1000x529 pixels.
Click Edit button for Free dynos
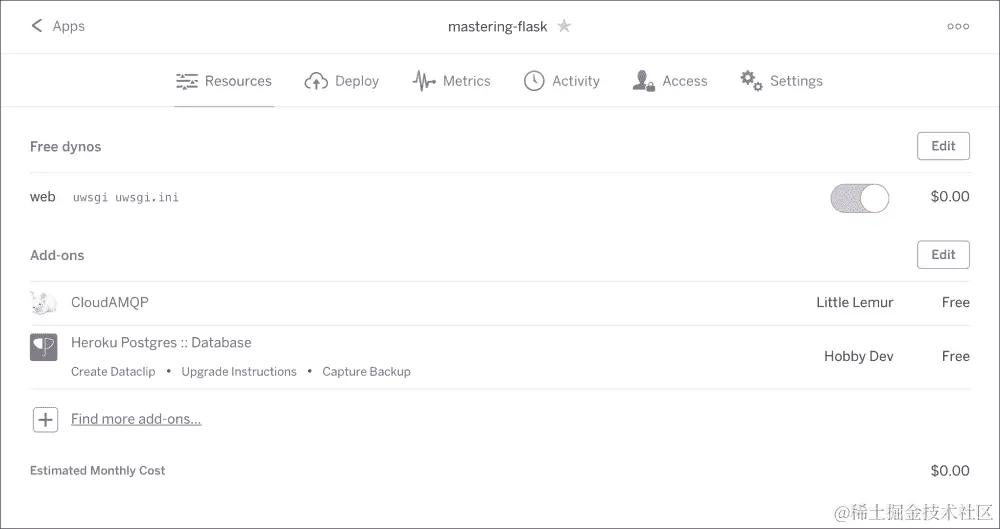(x=943, y=146)
